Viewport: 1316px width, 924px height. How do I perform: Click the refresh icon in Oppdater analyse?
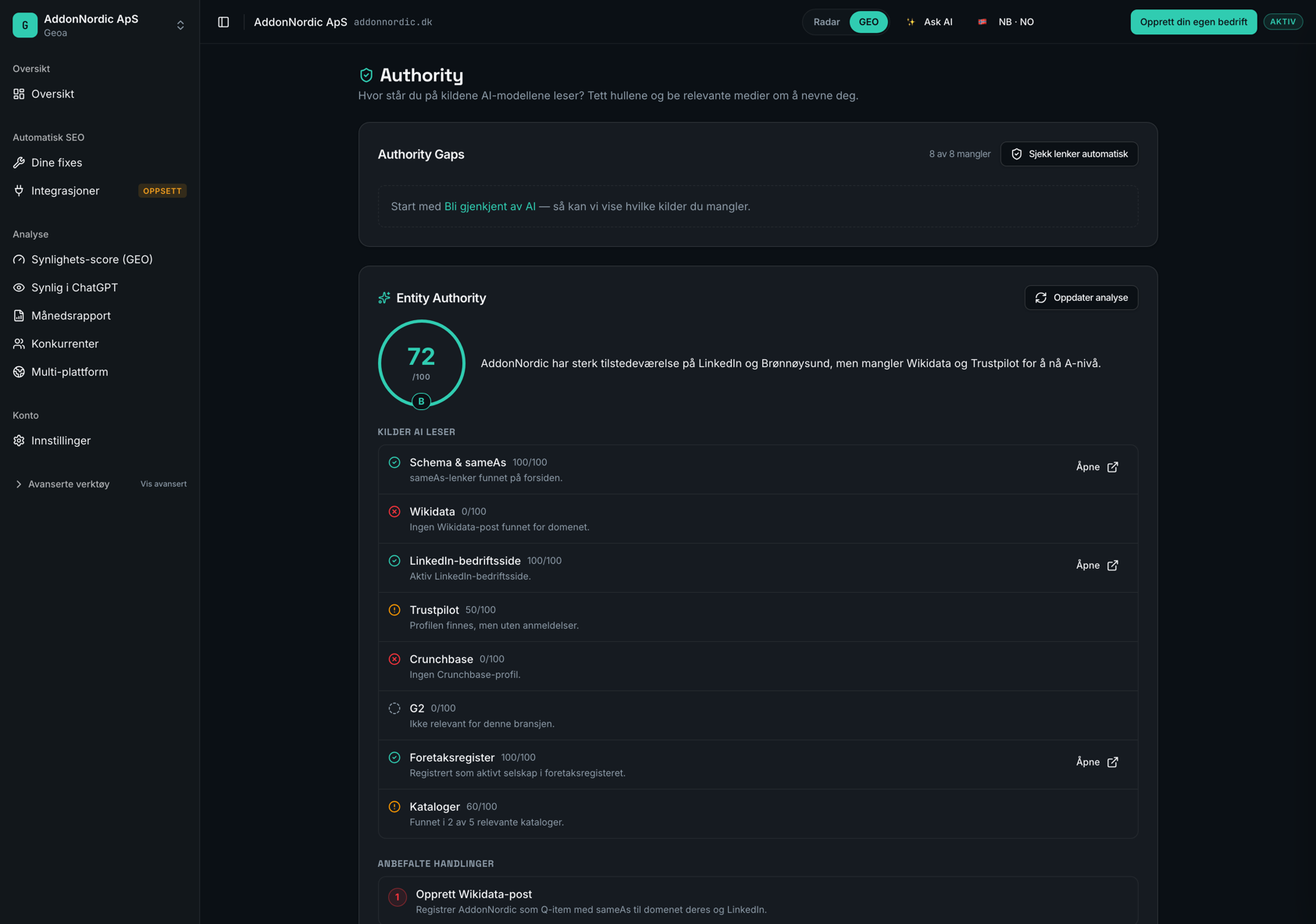tap(1041, 298)
